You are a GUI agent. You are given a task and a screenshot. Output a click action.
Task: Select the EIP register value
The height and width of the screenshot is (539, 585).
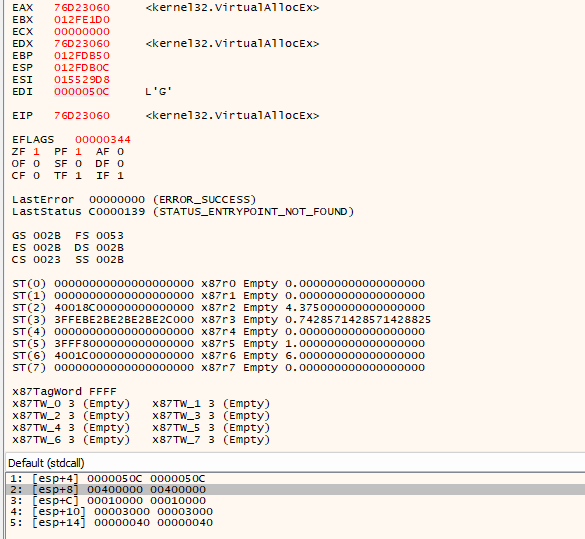[82, 116]
